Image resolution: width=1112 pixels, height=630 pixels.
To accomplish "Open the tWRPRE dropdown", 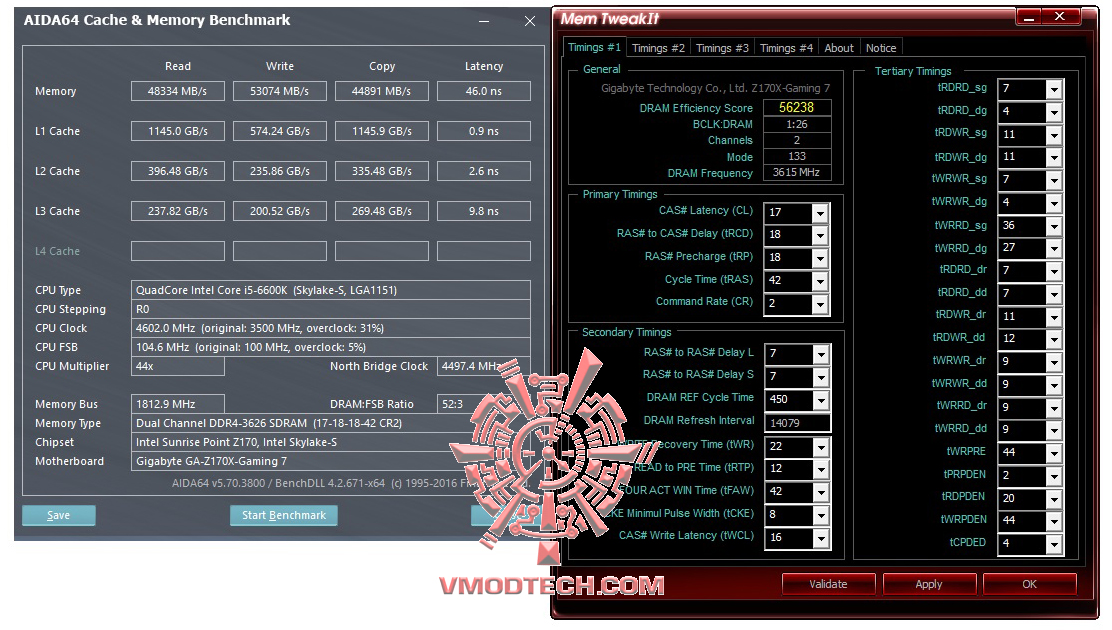I will [x=1054, y=453].
